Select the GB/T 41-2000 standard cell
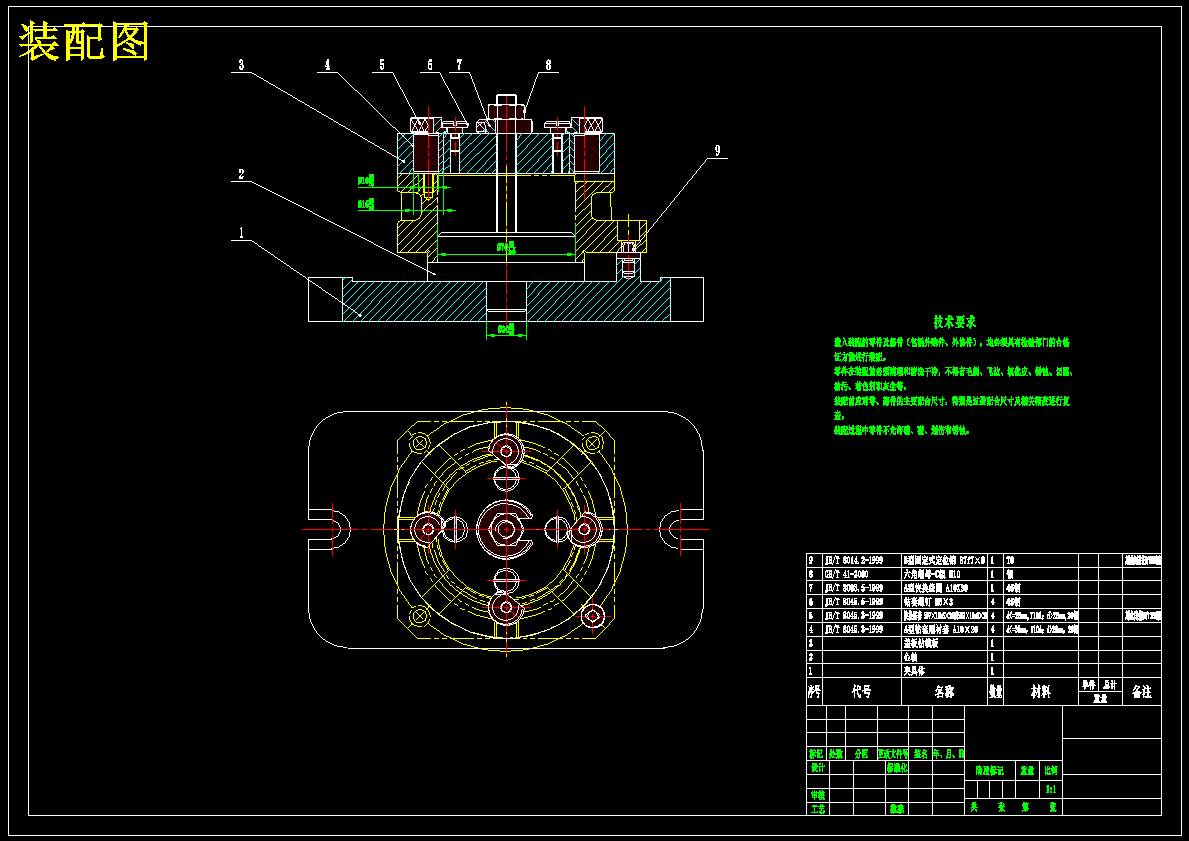1189x841 pixels. coord(861,574)
